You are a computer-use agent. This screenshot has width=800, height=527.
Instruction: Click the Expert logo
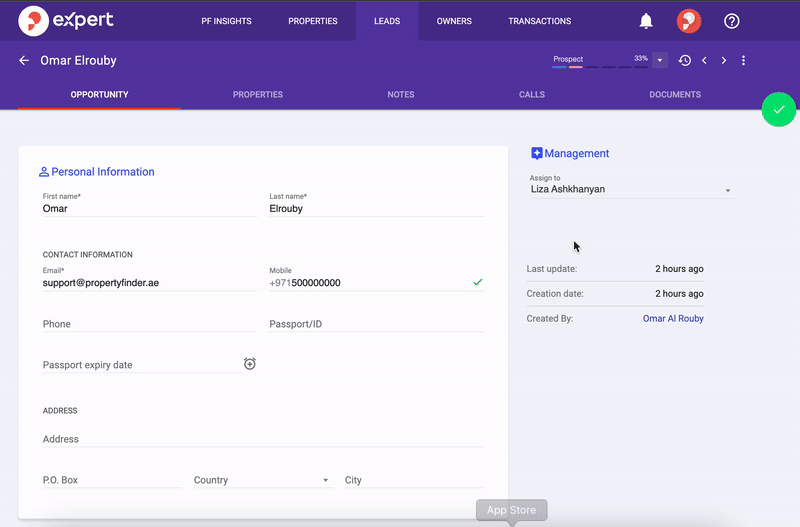pos(66,21)
